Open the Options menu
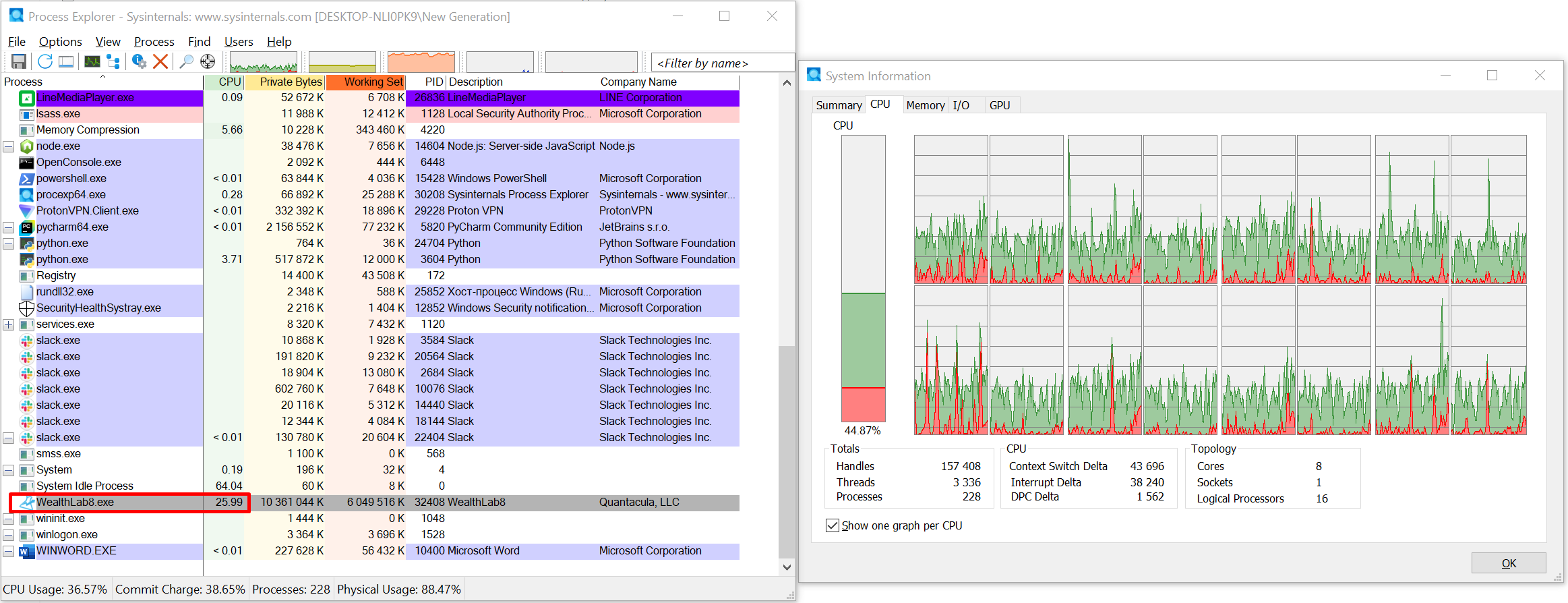 pos(60,42)
